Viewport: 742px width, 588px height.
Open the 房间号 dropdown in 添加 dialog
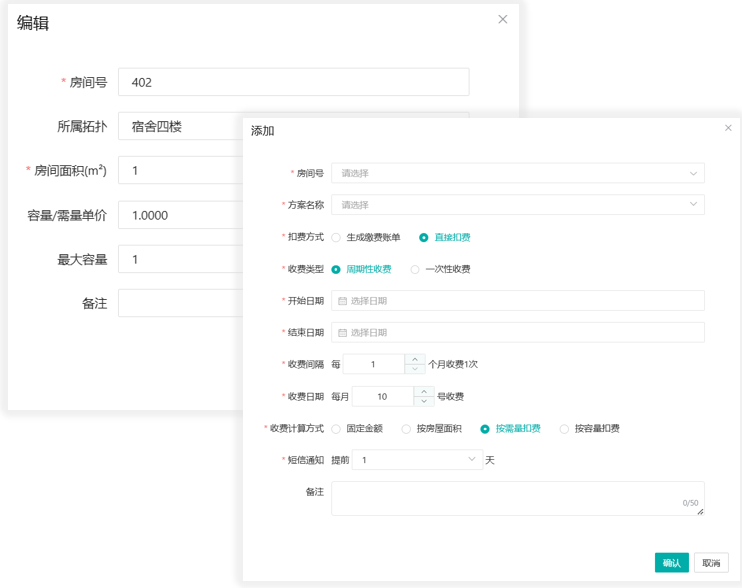(x=517, y=173)
